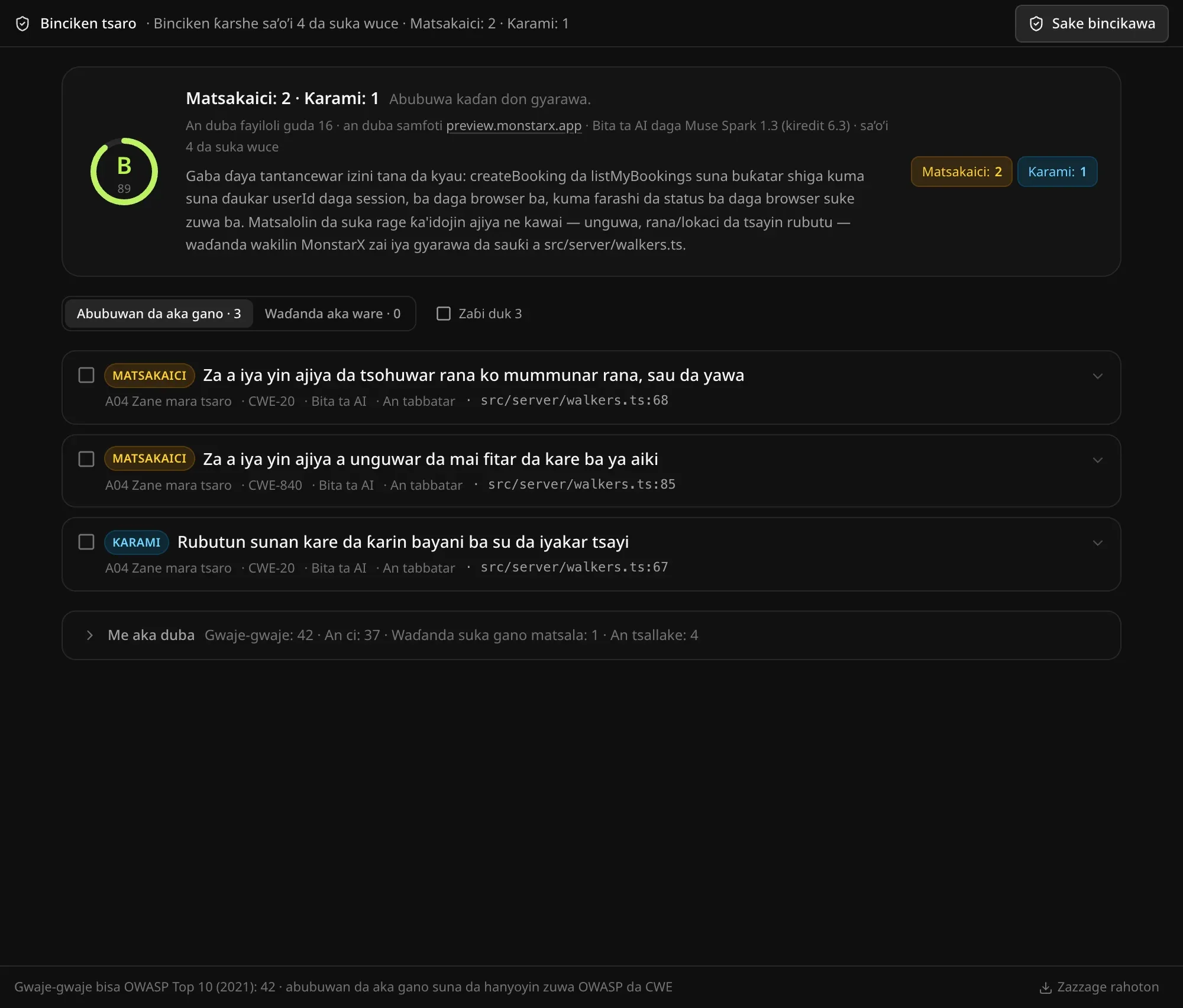1183x1008 pixels.
Task: Click the CWE-840 label
Action: 275,485
